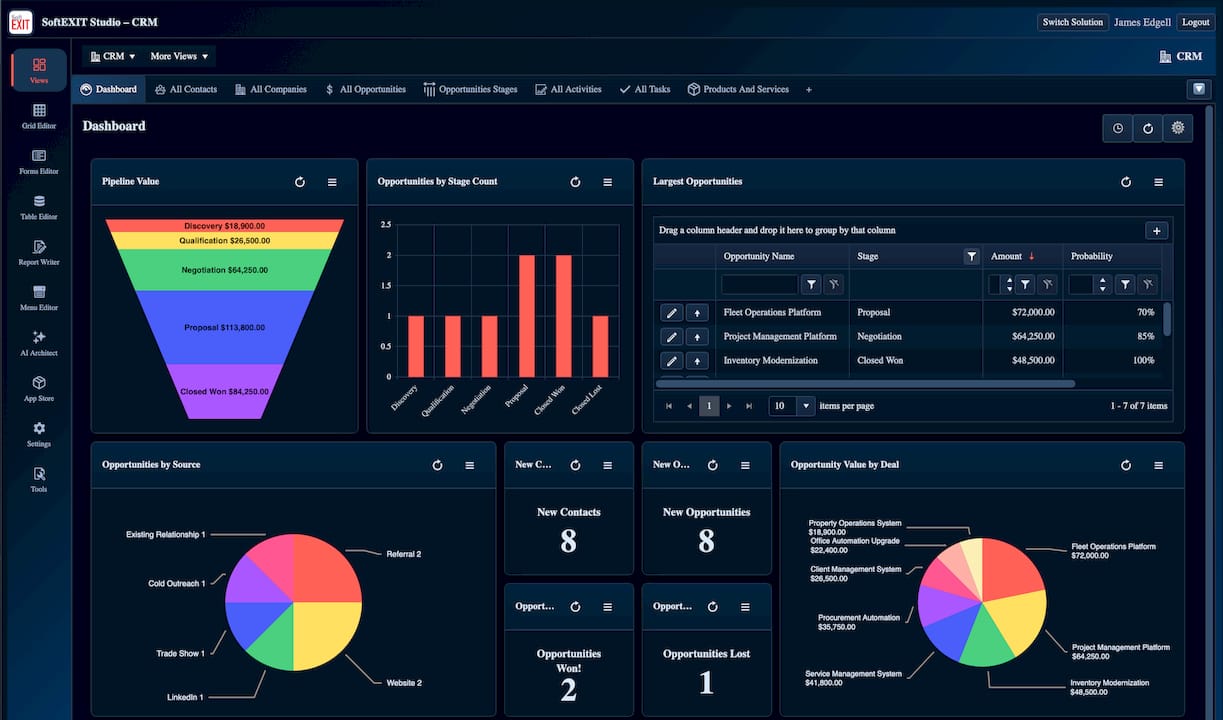Edit the Fleet Operations Platform row
The height and width of the screenshot is (720, 1223).
coord(672,313)
